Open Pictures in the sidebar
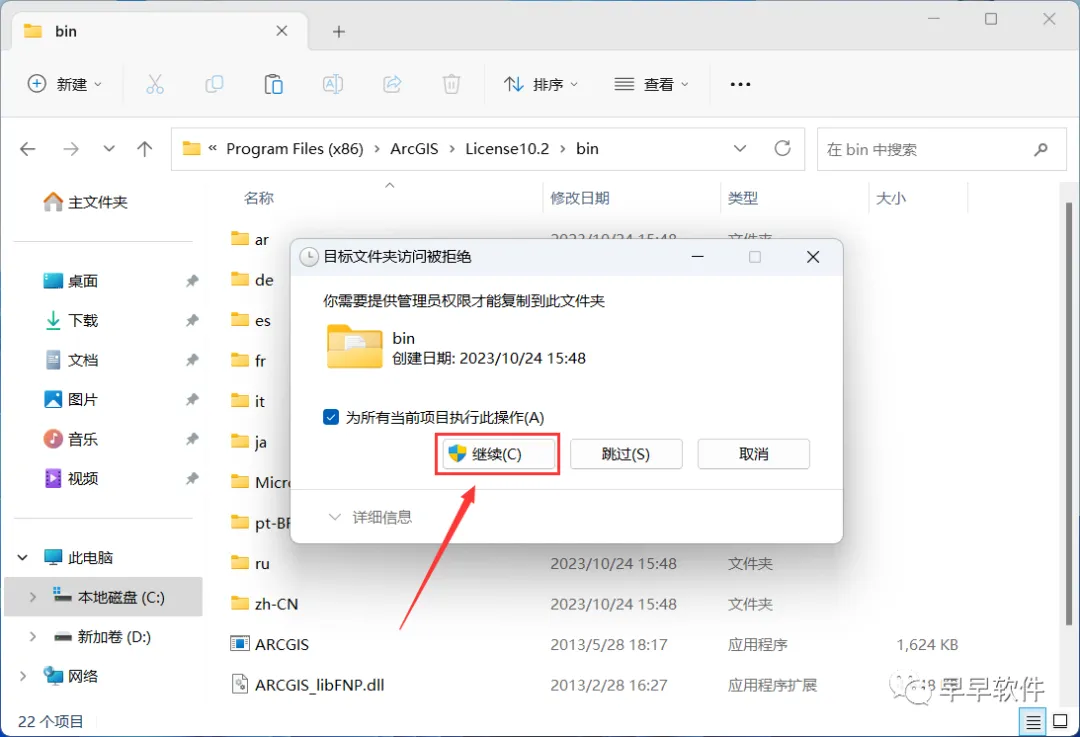The width and height of the screenshot is (1080, 737). [x=71, y=399]
